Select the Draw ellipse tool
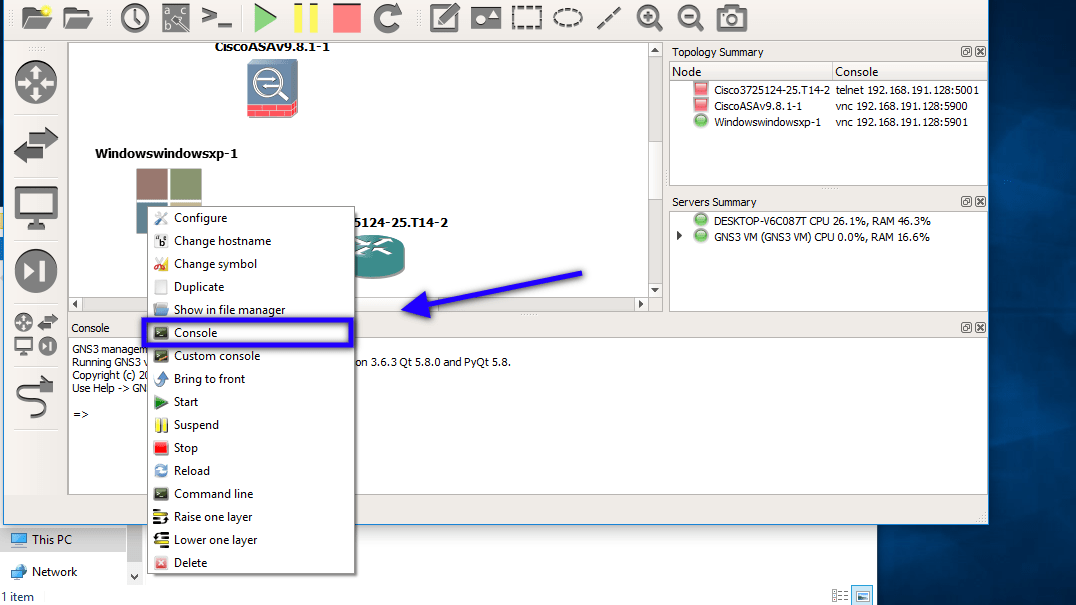 [x=568, y=18]
